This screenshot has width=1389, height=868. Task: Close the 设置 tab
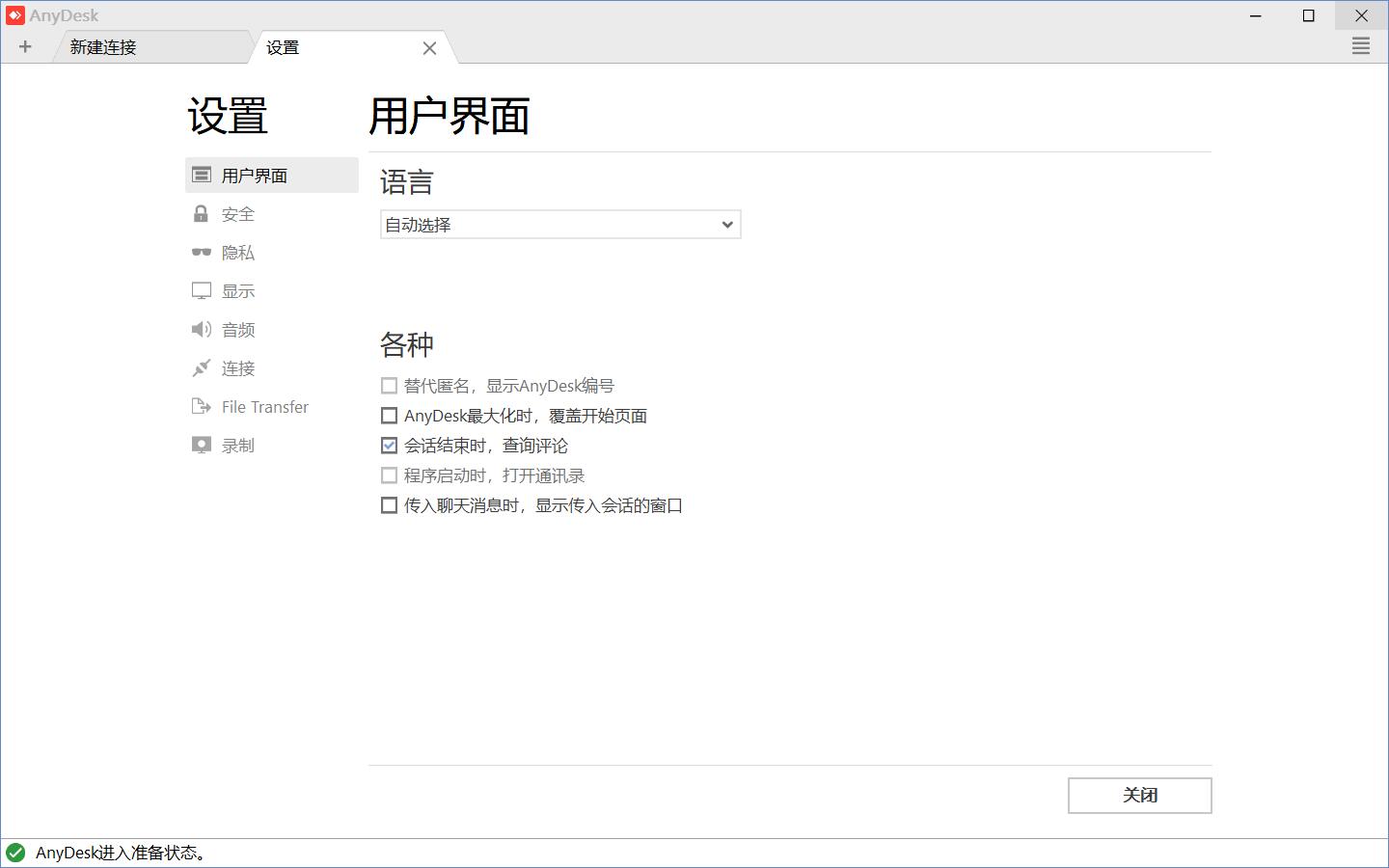(x=429, y=48)
